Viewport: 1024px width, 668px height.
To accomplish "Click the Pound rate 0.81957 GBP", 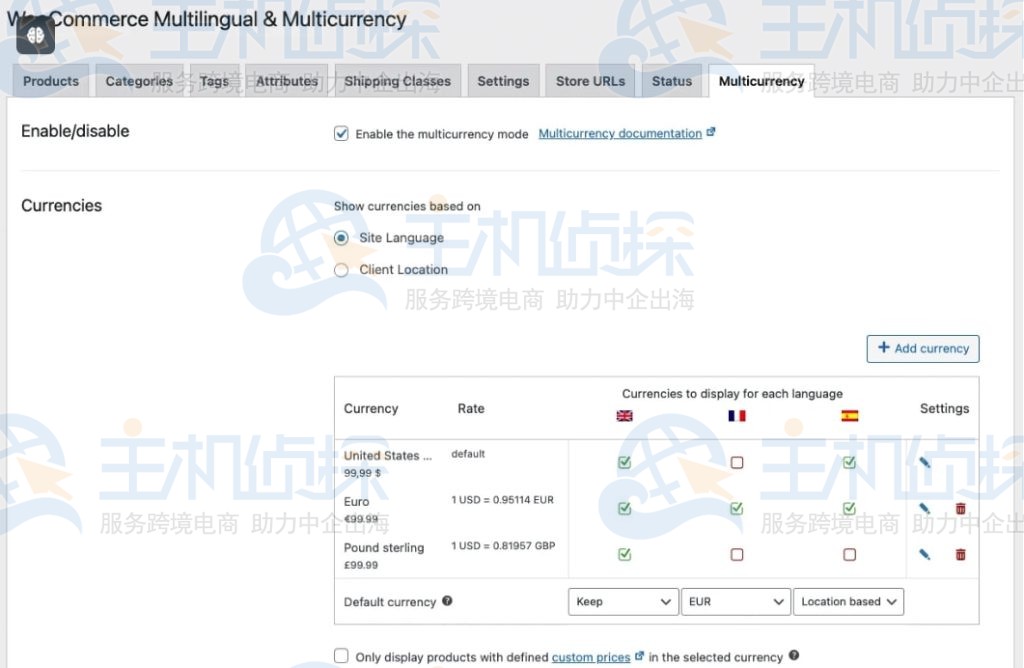I will [503, 545].
